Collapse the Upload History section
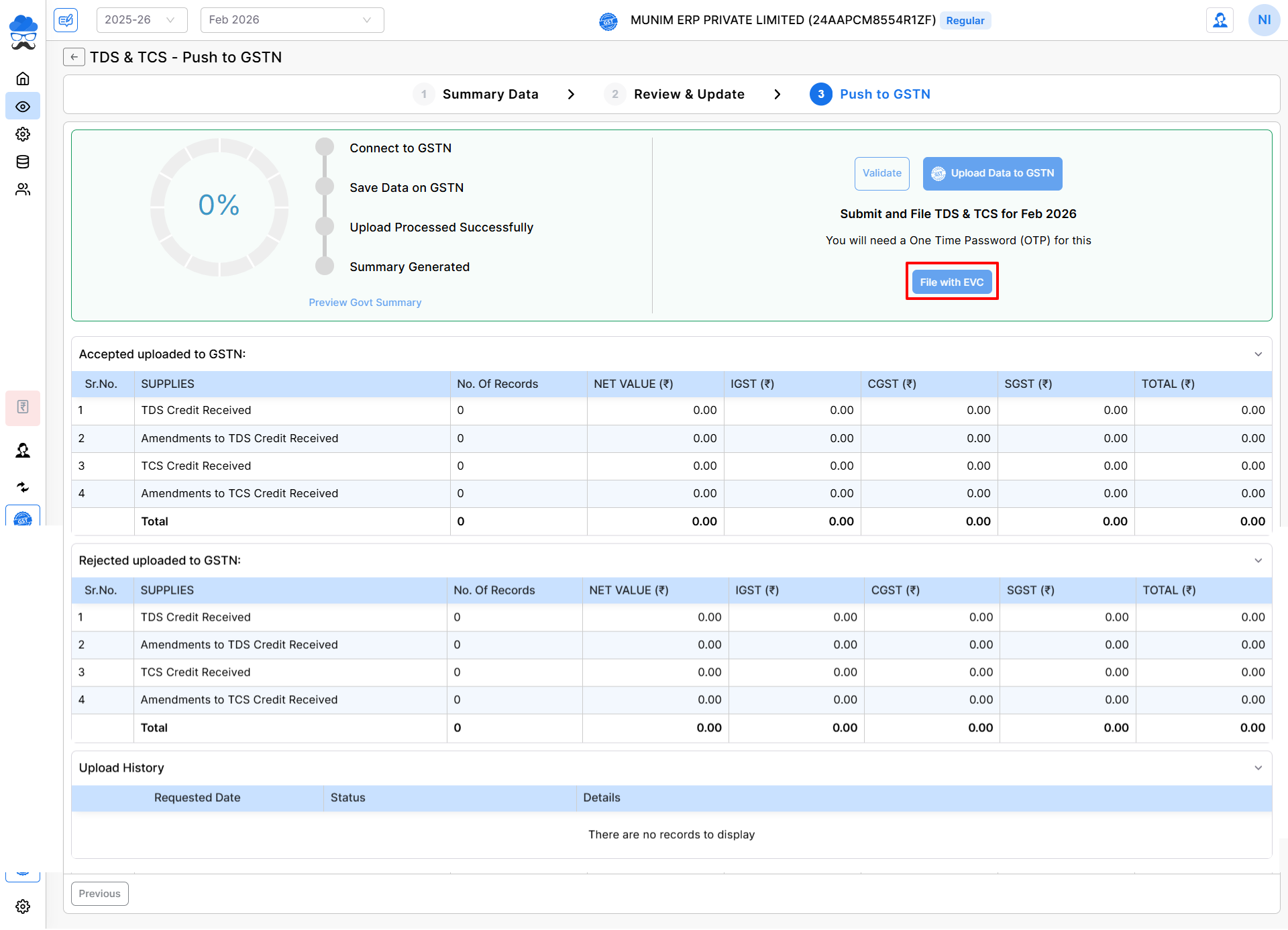 pyautogui.click(x=1258, y=768)
